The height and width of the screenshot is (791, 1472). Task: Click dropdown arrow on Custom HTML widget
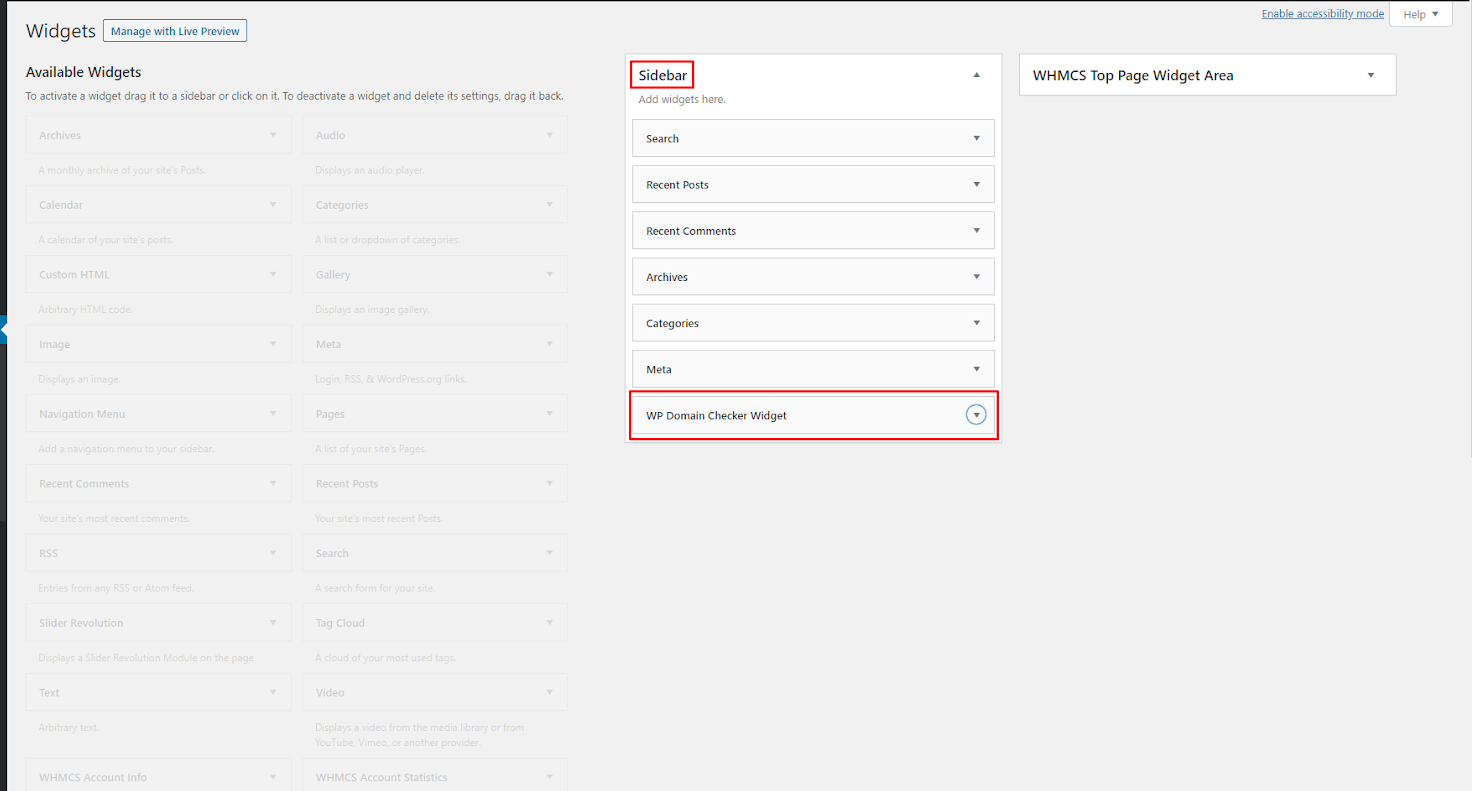click(273, 274)
